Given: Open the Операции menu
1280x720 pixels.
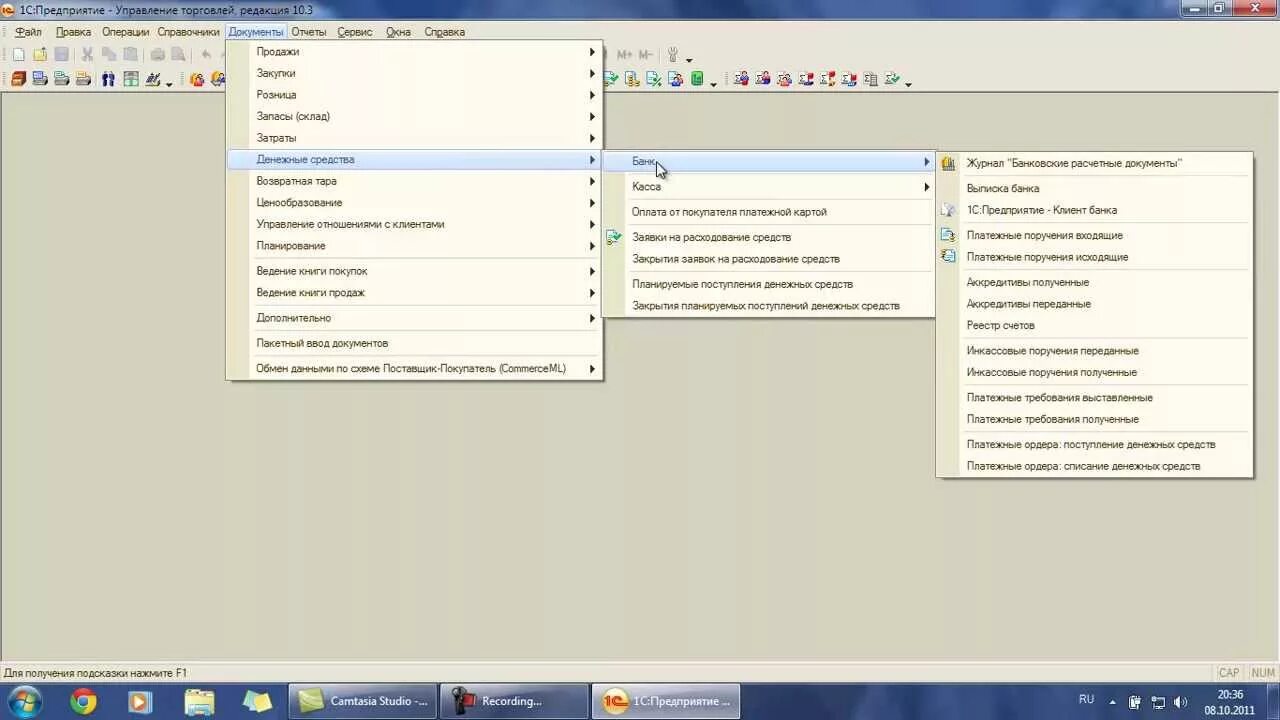Looking at the screenshot, I should [x=125, y=32].
